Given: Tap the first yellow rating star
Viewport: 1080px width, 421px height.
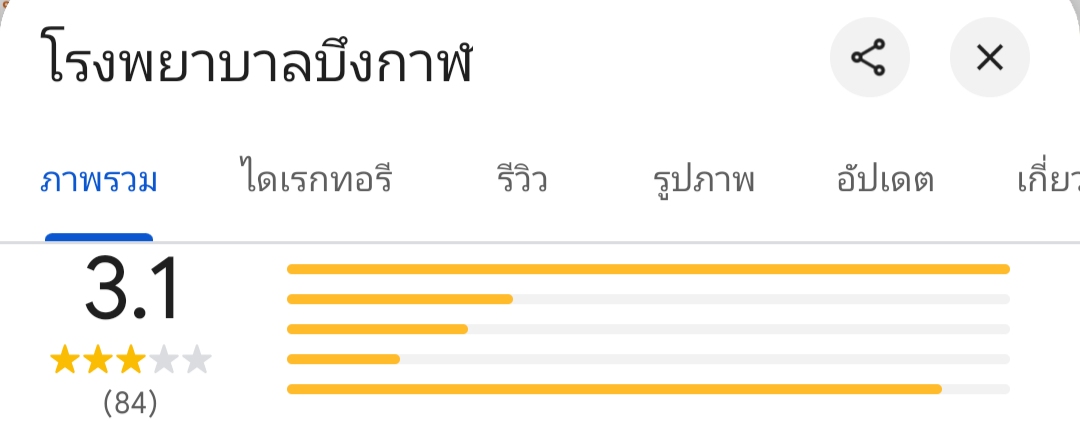Looking at the screenshot, I should (x=65, y=360).
